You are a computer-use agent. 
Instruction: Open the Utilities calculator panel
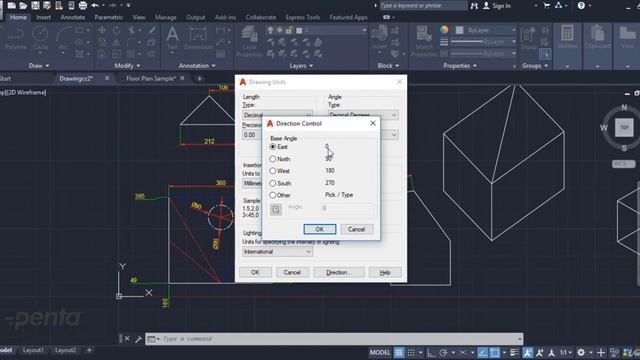(567, 38)
